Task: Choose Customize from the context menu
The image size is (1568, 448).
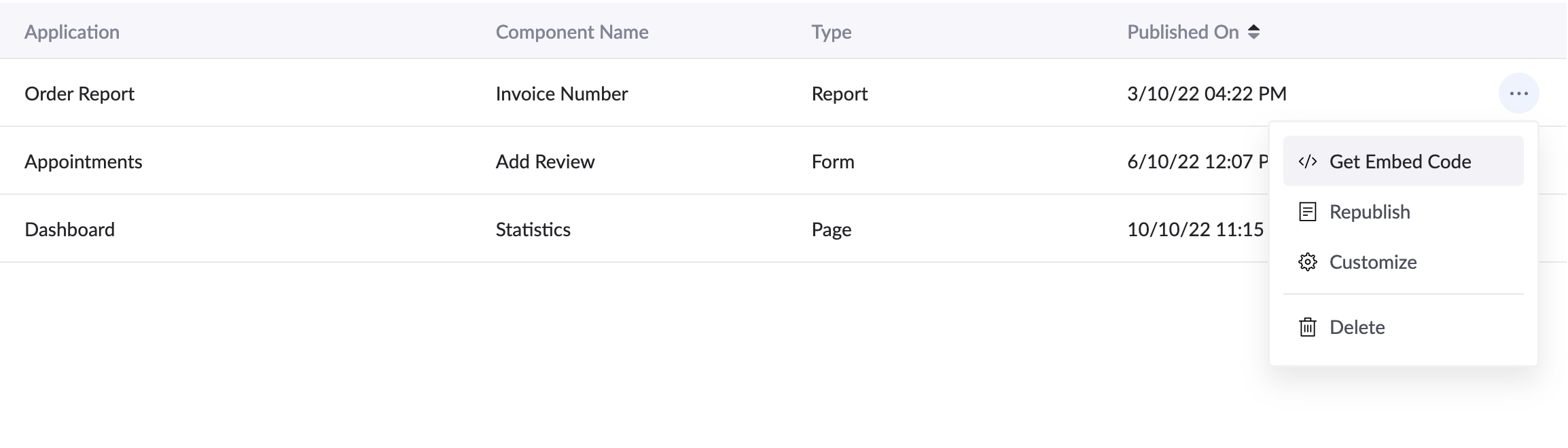Action: (1373, 262)
